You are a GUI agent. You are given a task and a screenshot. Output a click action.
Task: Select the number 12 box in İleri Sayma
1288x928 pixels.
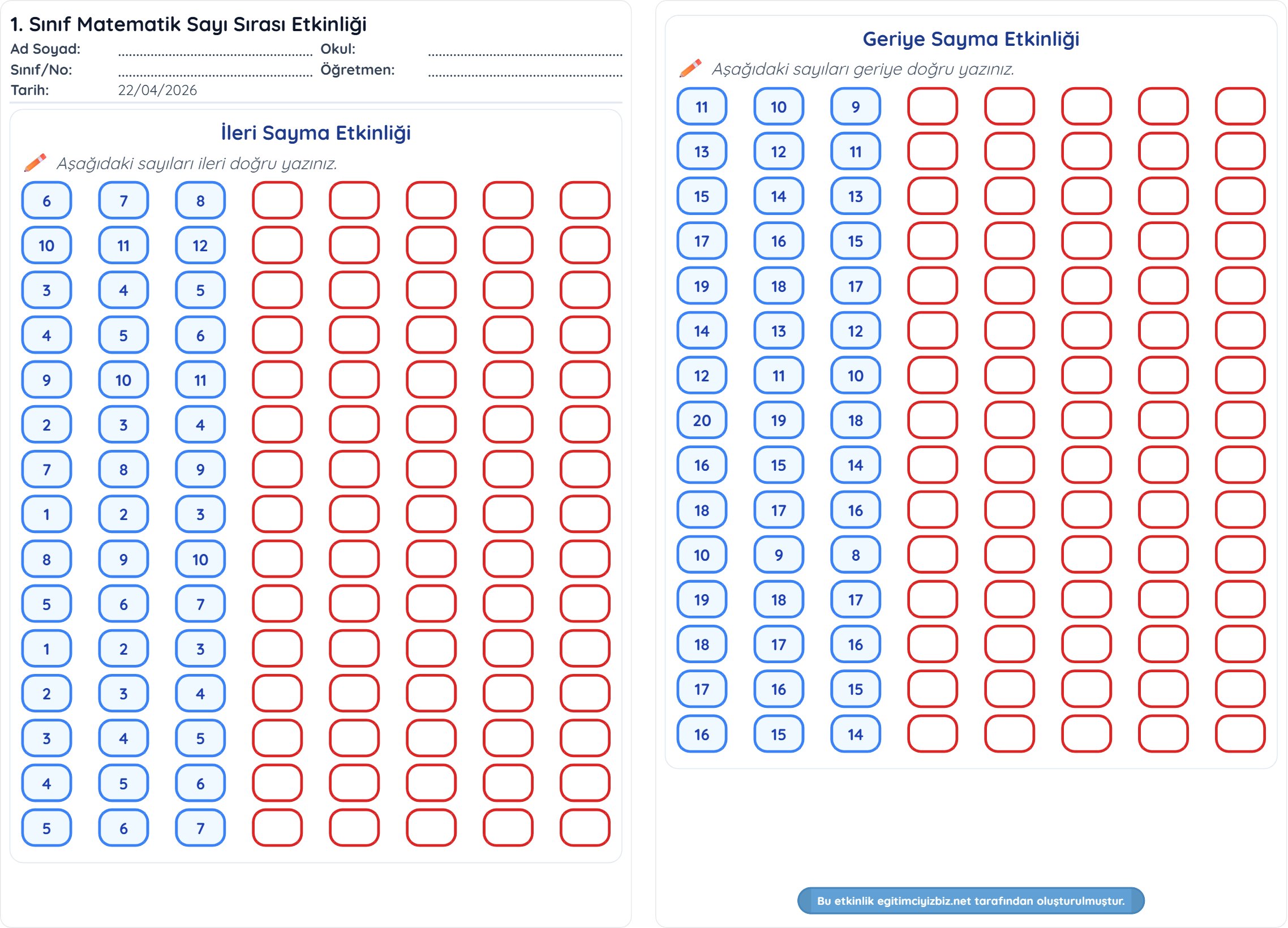click(200, 246)
